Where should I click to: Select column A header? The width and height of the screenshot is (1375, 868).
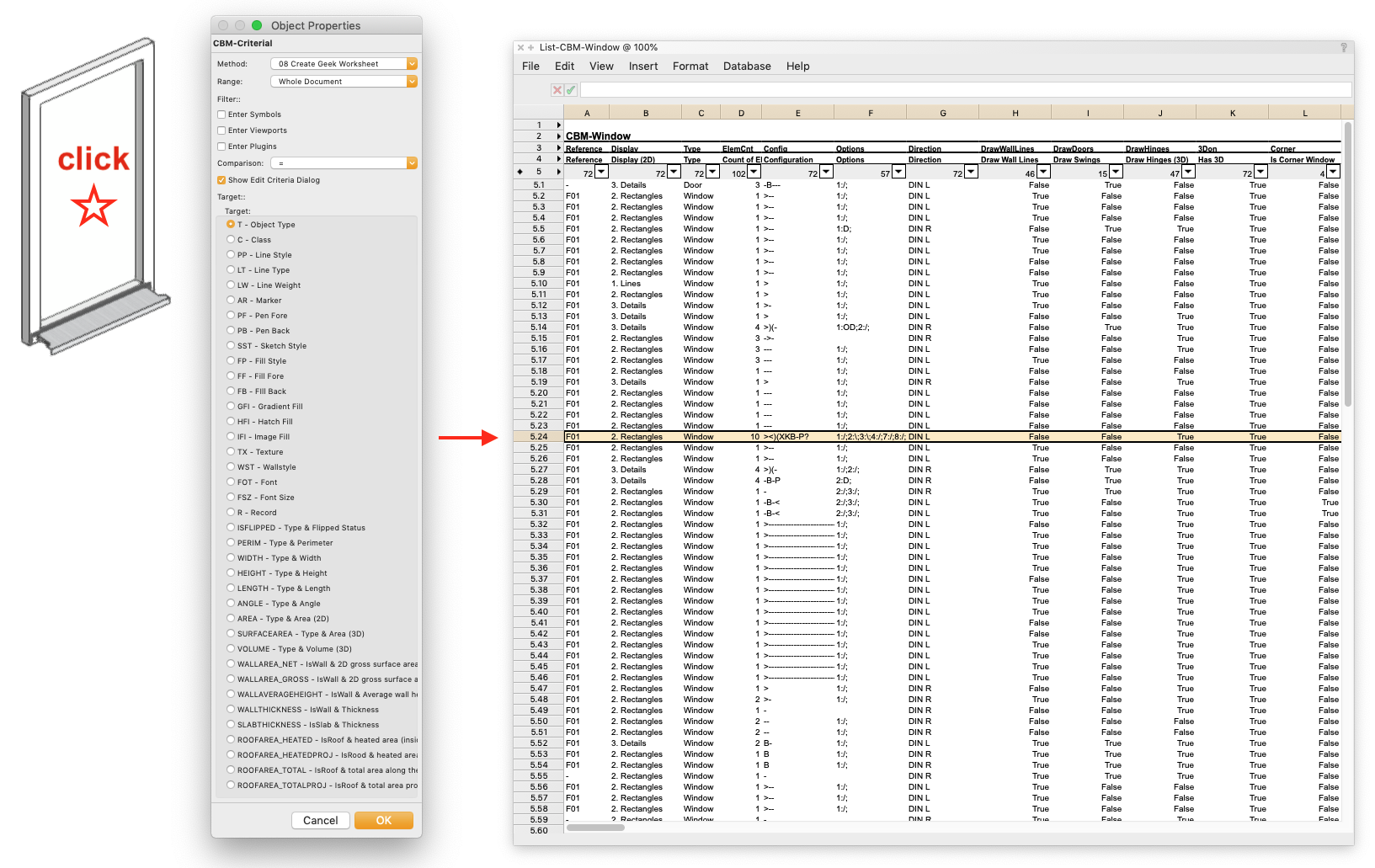pyautogui.click(x=586, y=113)
